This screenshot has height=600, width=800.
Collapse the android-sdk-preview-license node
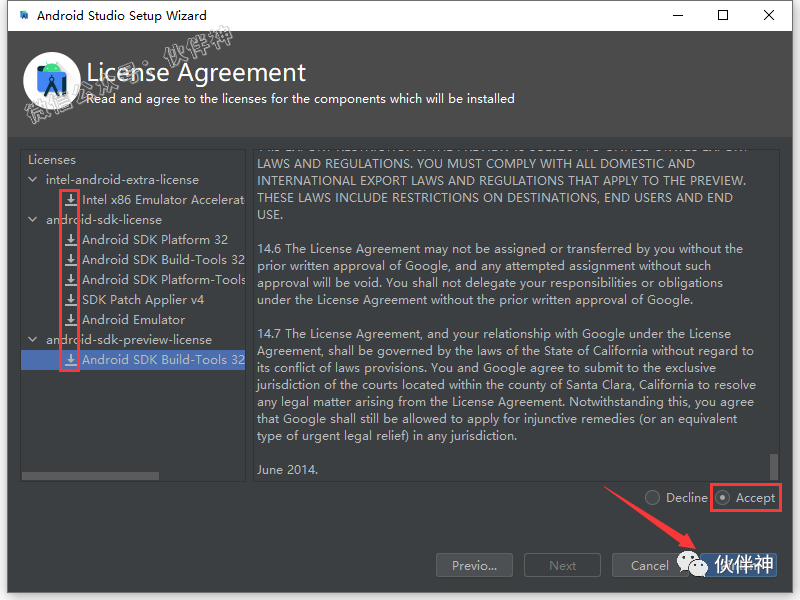tap(33, 339)
